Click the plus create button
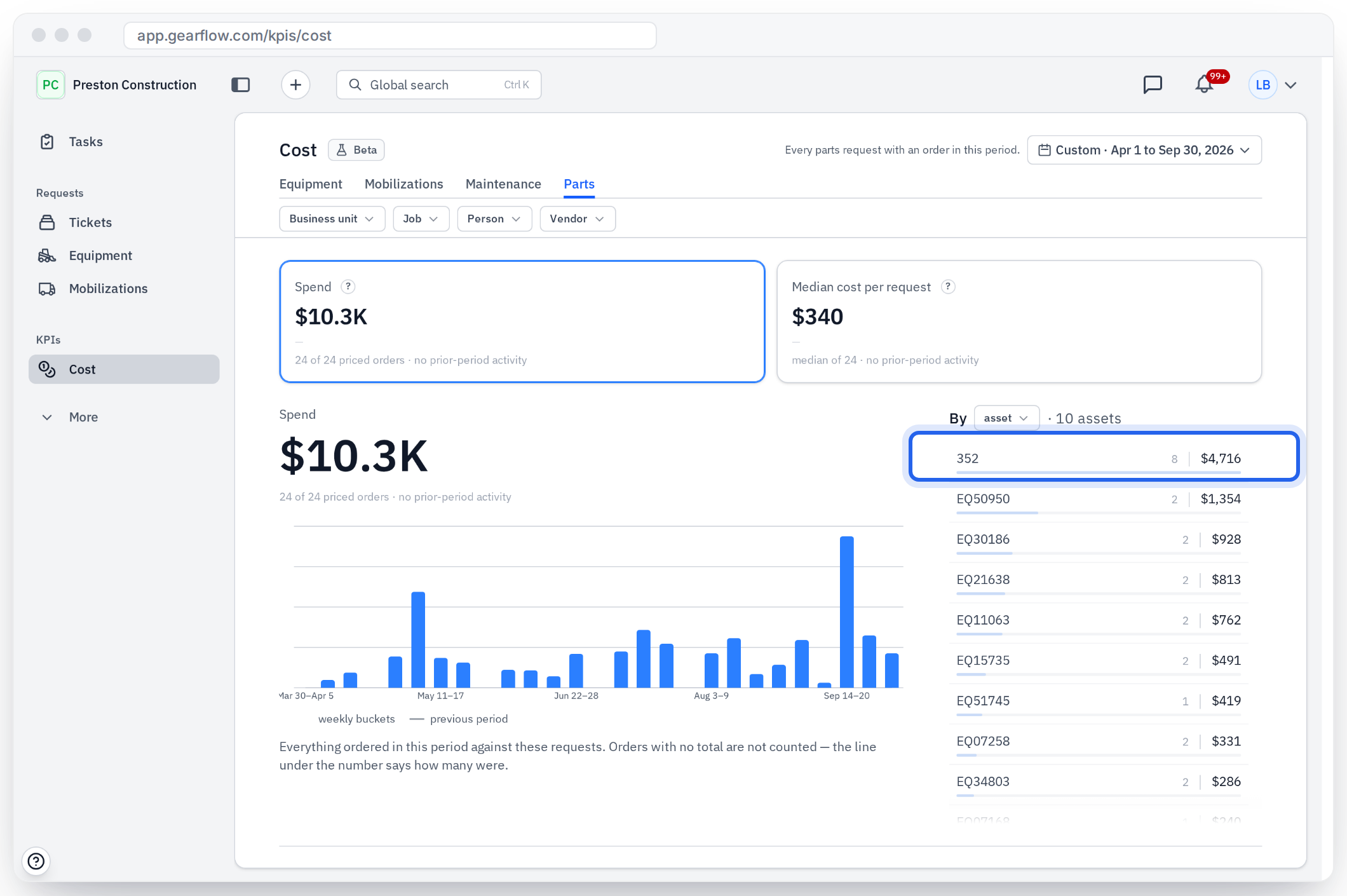Screen dimensions: 1347x896 click(x=295, y=85)
